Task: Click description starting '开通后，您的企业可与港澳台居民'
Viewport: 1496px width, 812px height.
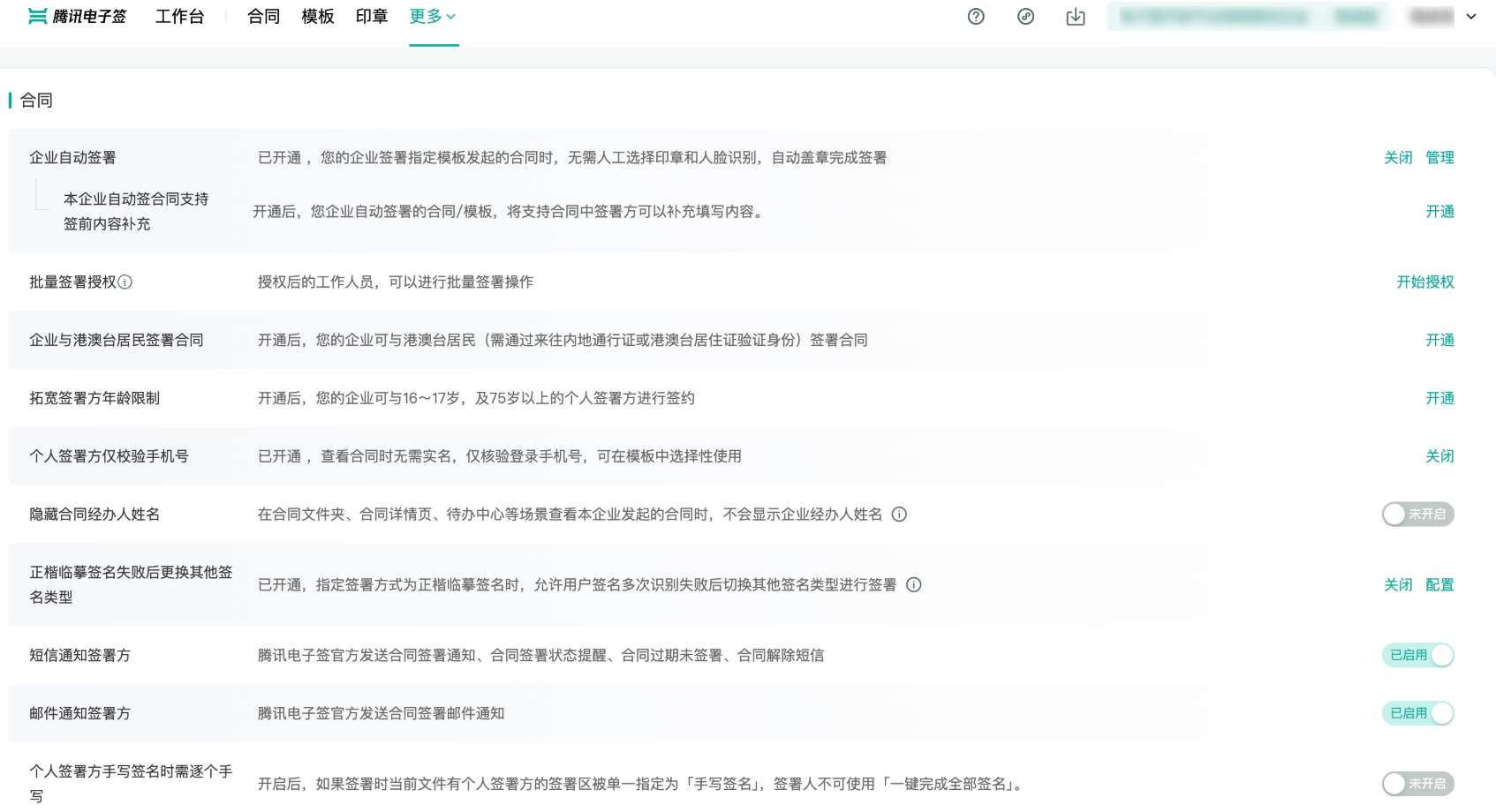Action: point(563,341)
